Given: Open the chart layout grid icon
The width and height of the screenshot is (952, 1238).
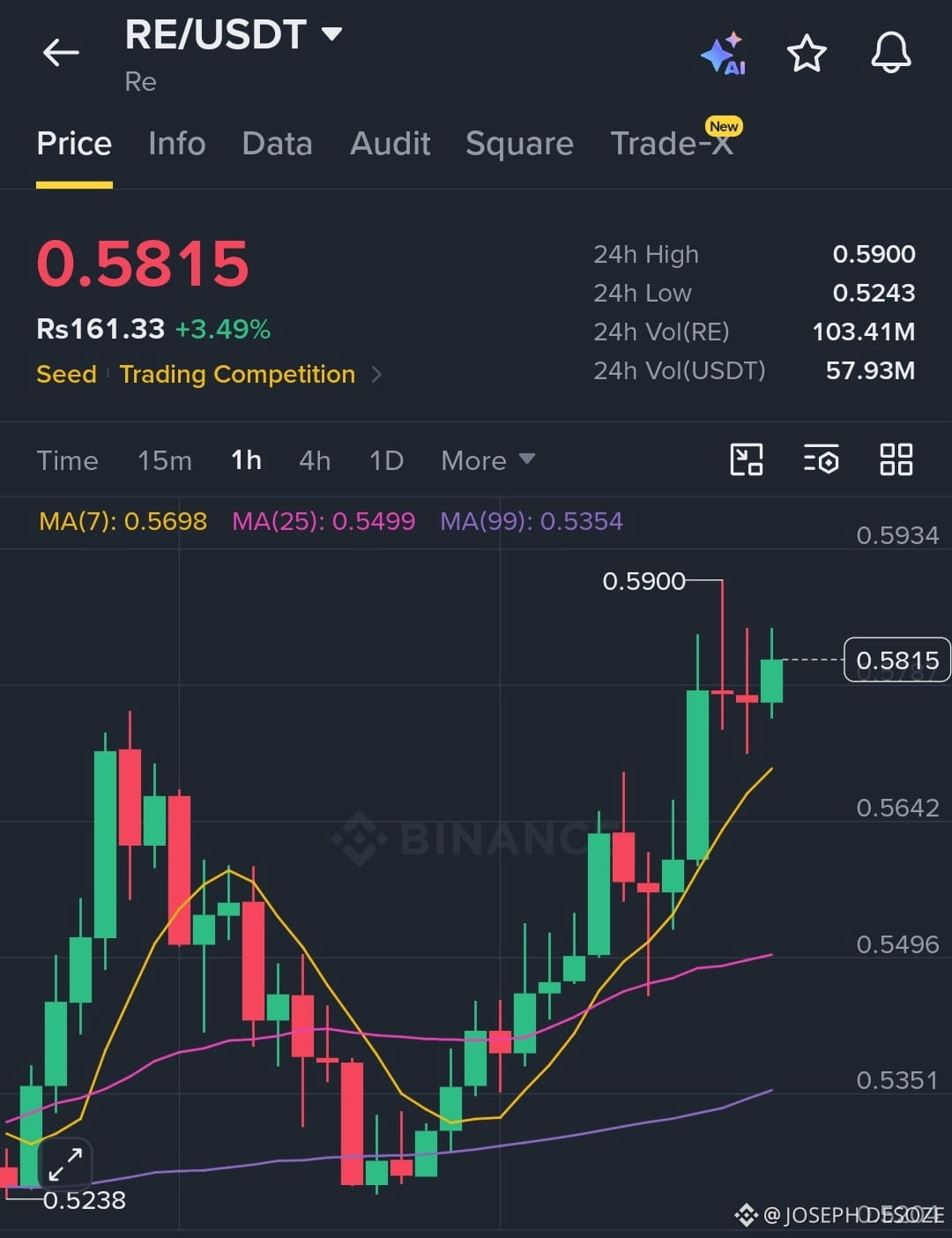Looking at the screenshot, I should pos(896,459).
